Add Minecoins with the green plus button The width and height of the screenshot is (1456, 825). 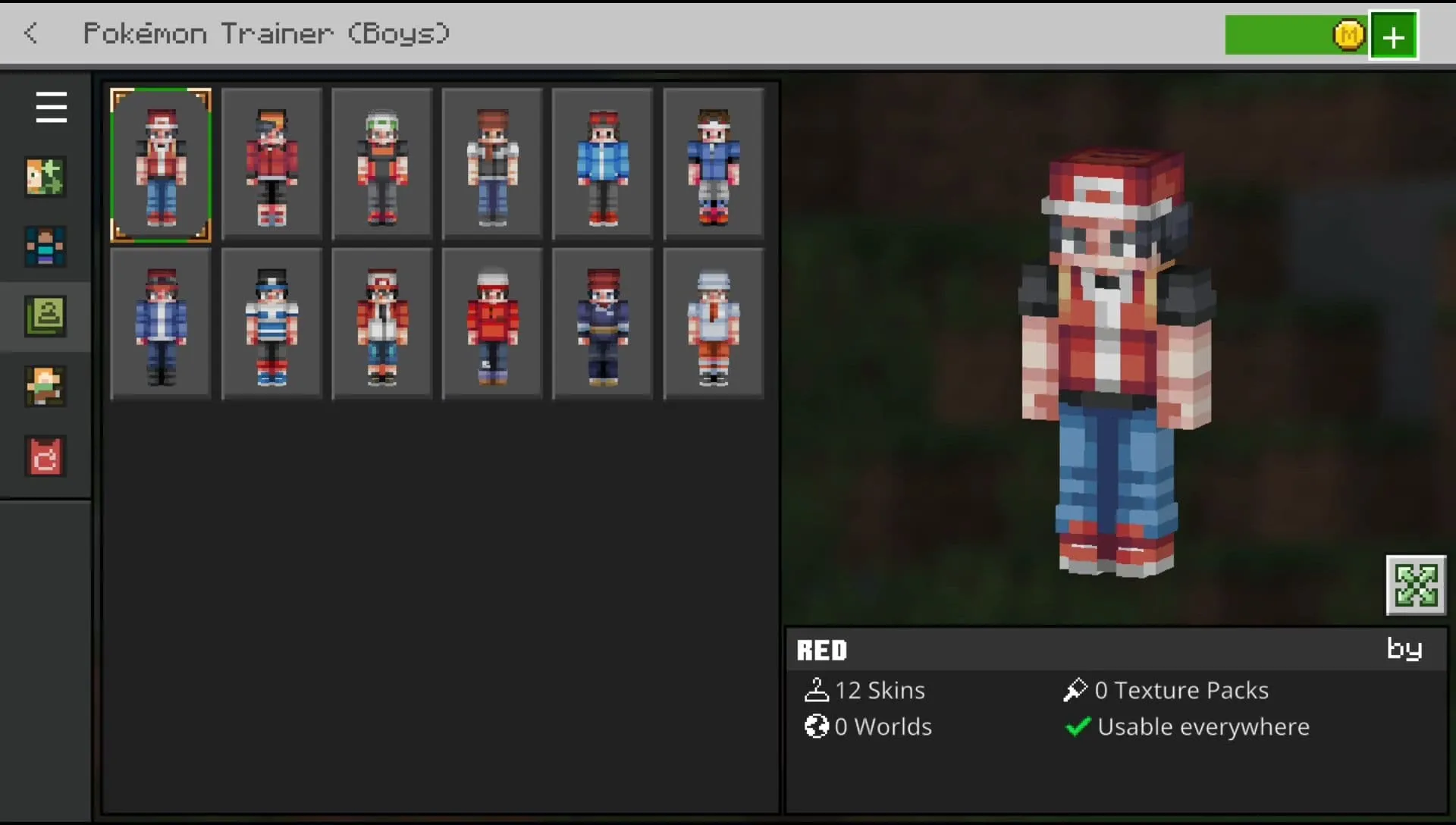click(1393, 36)
